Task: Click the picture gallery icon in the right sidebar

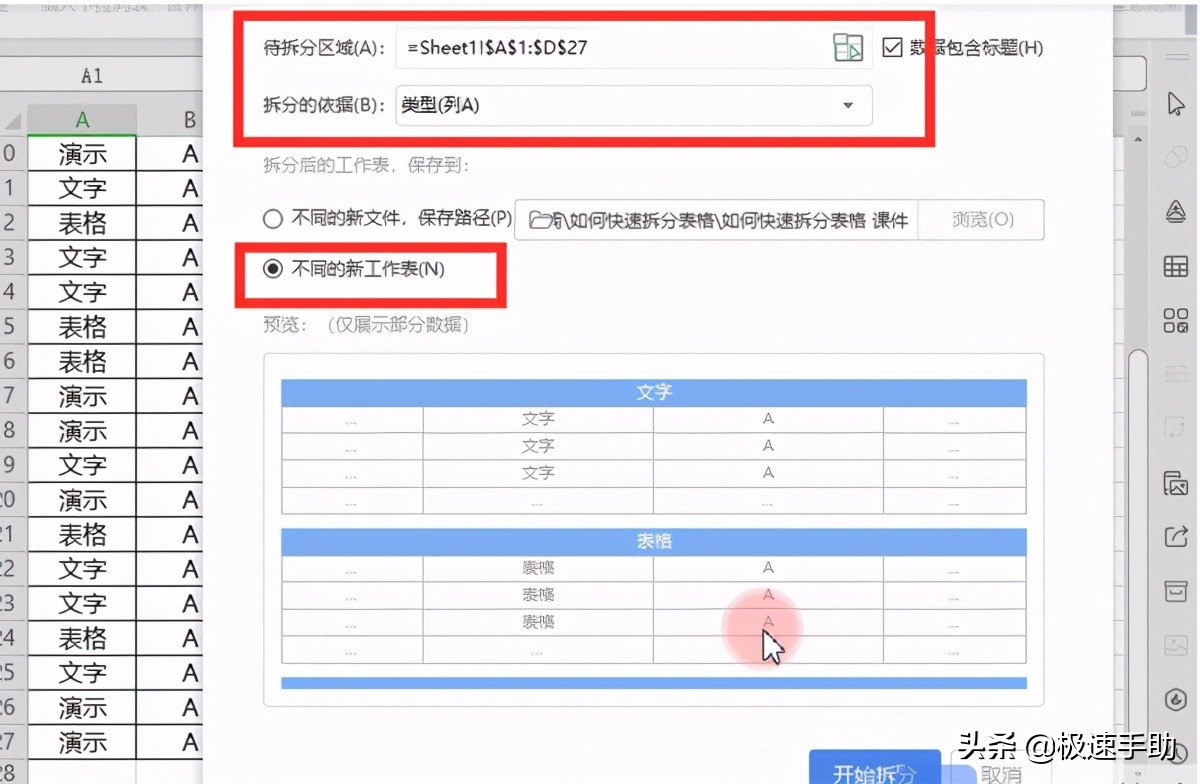Action: pyautogui.click(x=1176, y=483)
